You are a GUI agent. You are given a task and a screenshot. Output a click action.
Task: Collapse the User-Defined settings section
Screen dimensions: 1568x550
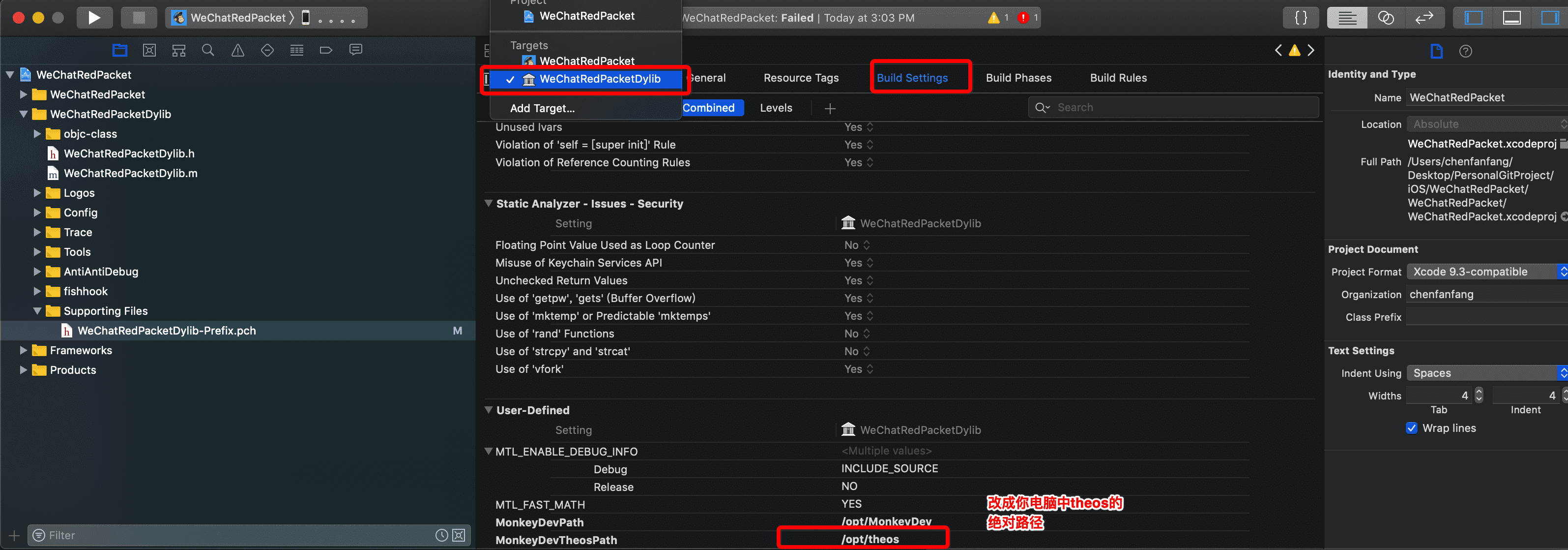click(x=488, y=410)
